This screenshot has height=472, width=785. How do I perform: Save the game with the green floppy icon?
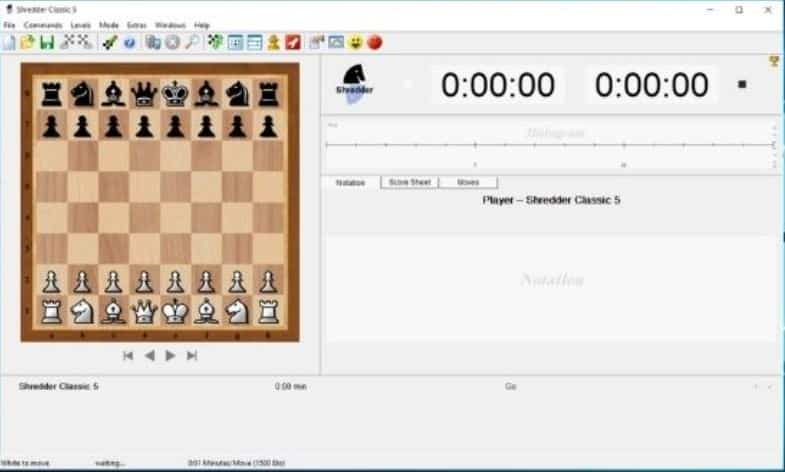tap(47, 43)
